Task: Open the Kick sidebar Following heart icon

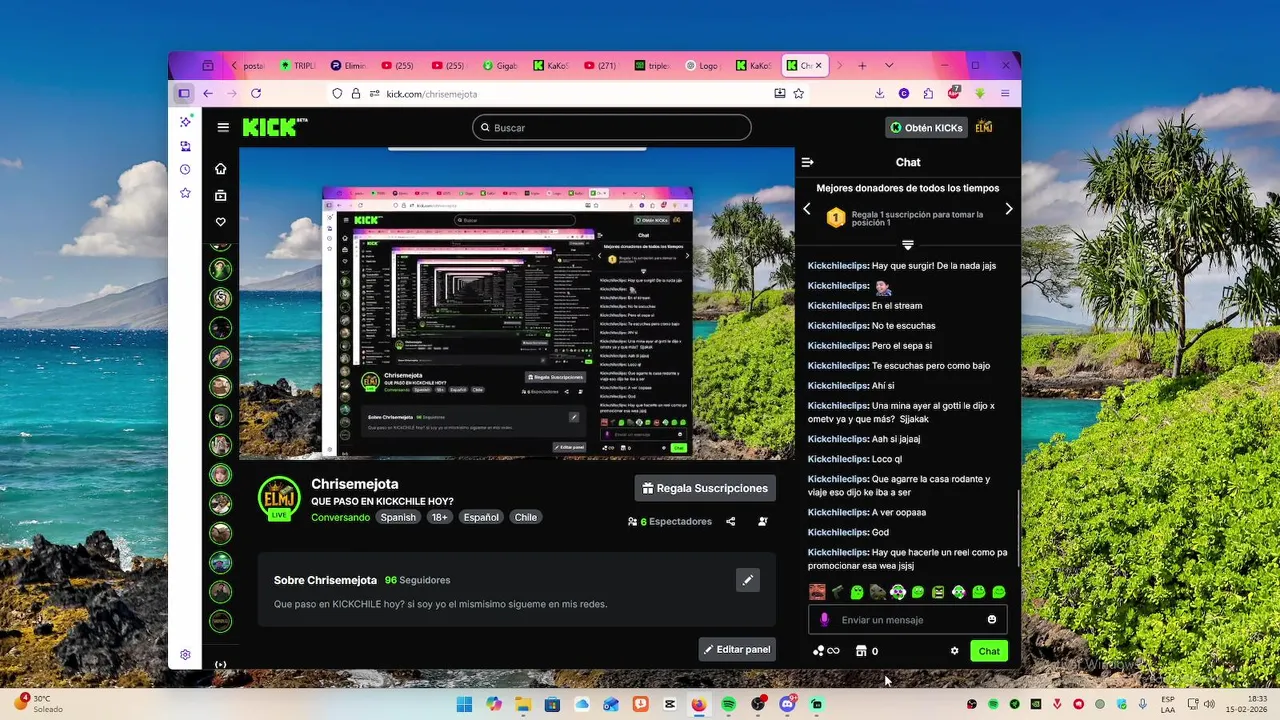Action: coord(221,222)
